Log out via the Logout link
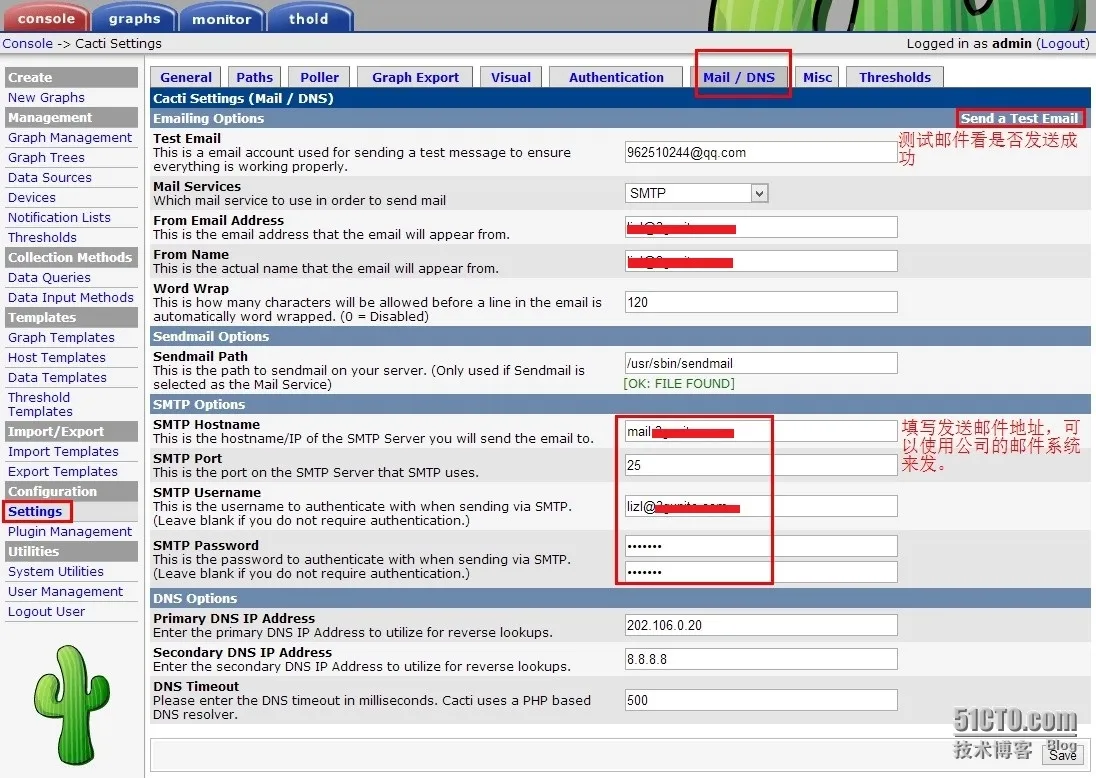 tap(1062, 43)
